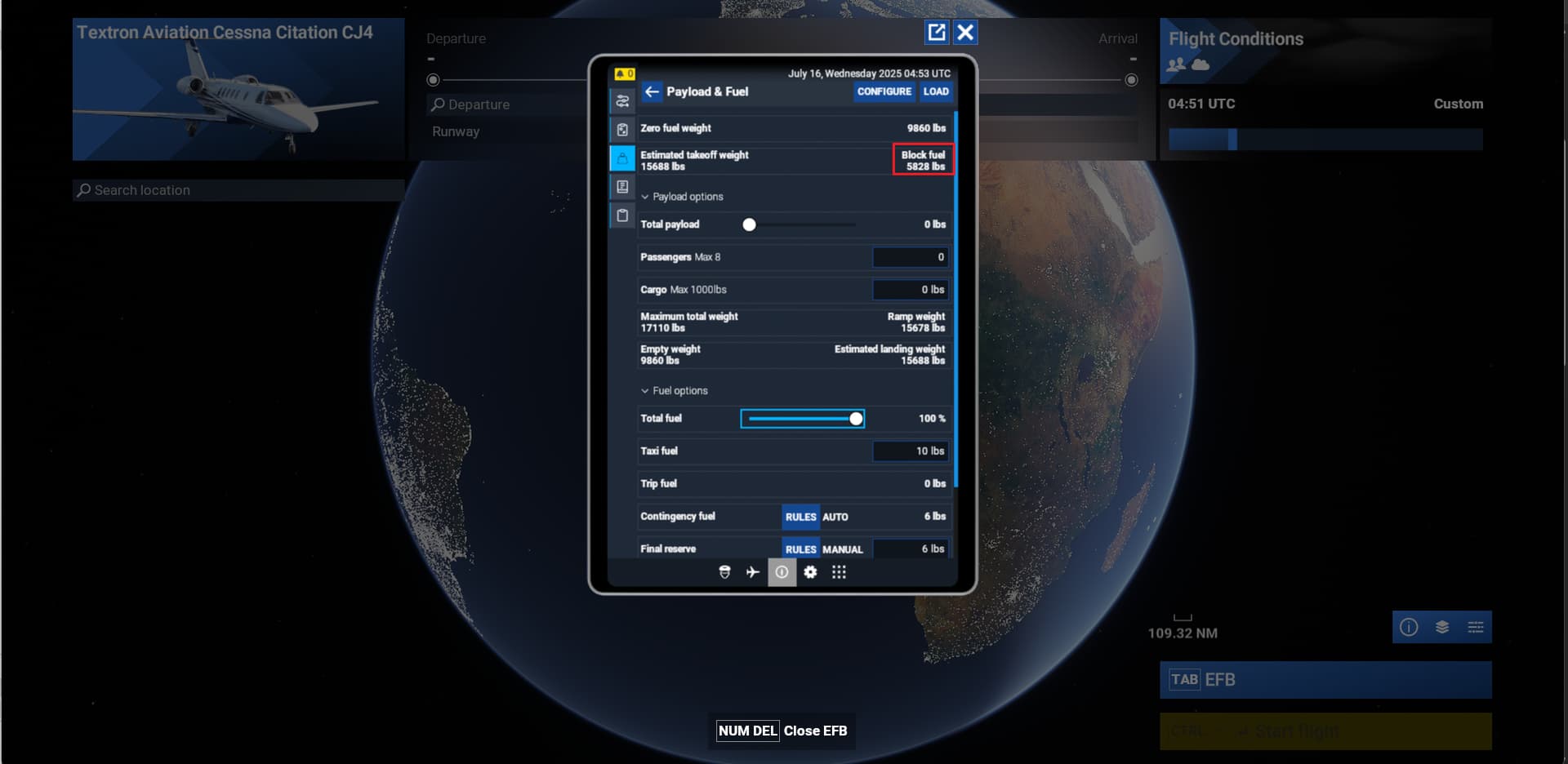The height and width of the screenshot is (764, 1568).
Task: Open the dice clipboard icon in EFB sidebar
Action: point(622,130)
